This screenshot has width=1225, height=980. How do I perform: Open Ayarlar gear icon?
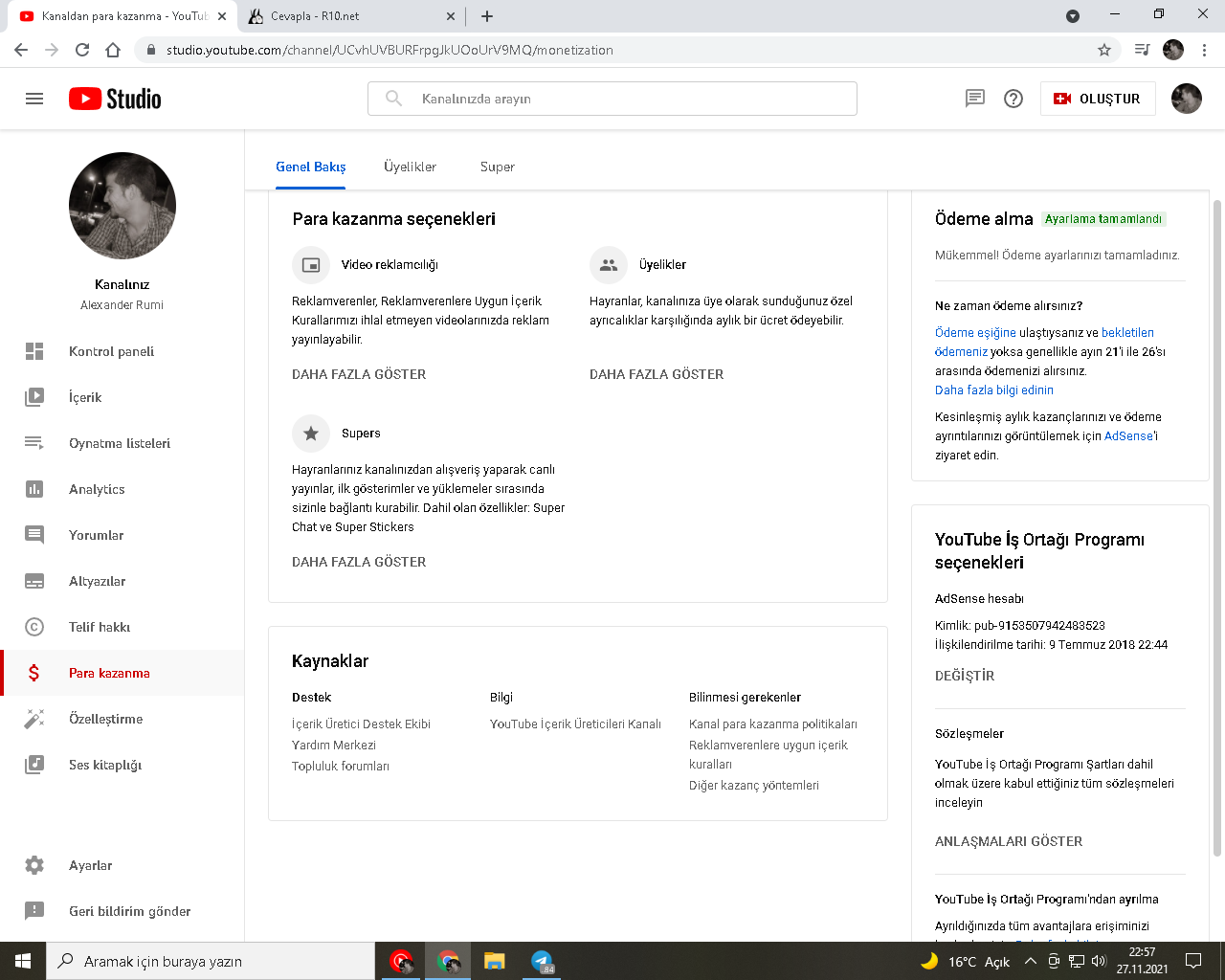[34, 865]
